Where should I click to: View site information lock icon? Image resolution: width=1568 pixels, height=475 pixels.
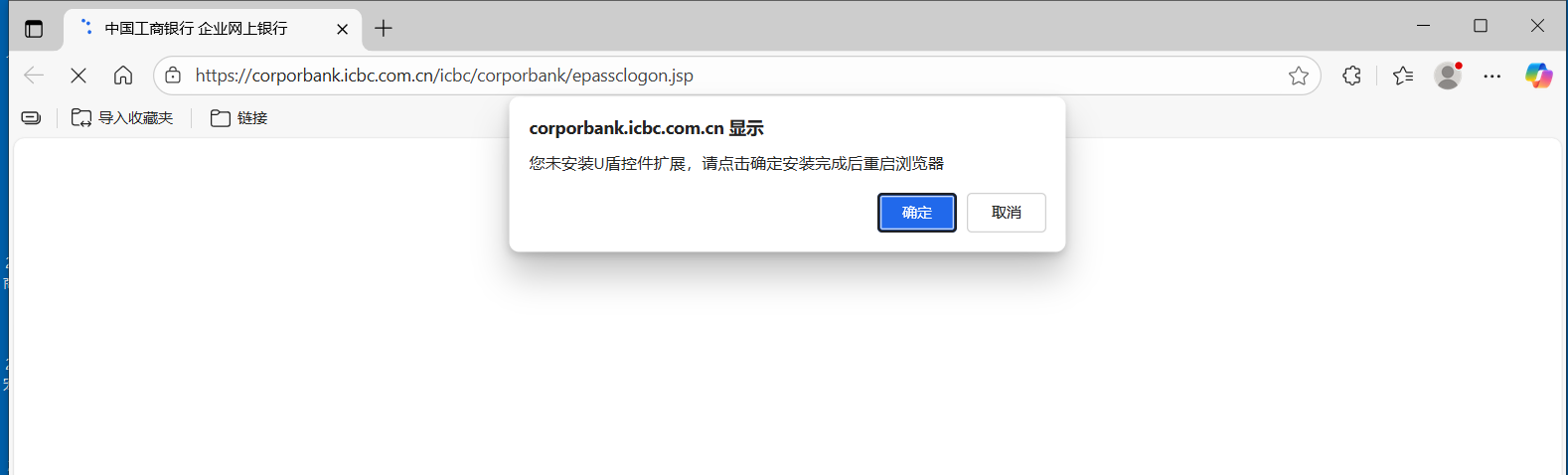(173, 76)
